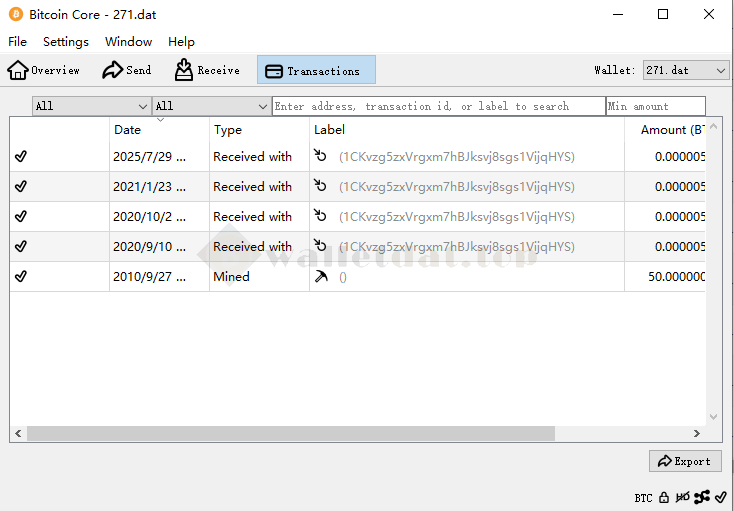Open the transaction type filter dropdown
The height and width of the screenshot is (511, 734).
pos(211,106)
